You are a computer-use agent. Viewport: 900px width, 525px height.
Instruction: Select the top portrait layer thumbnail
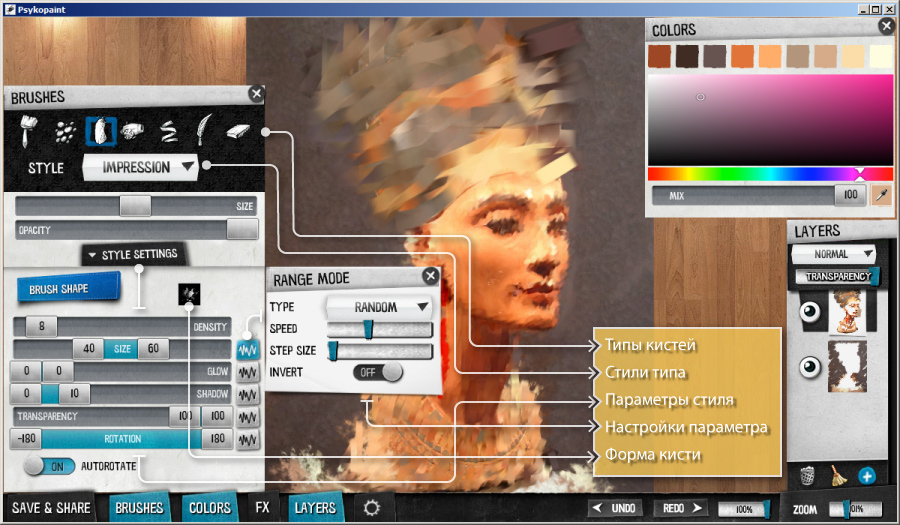click(848, 312)
